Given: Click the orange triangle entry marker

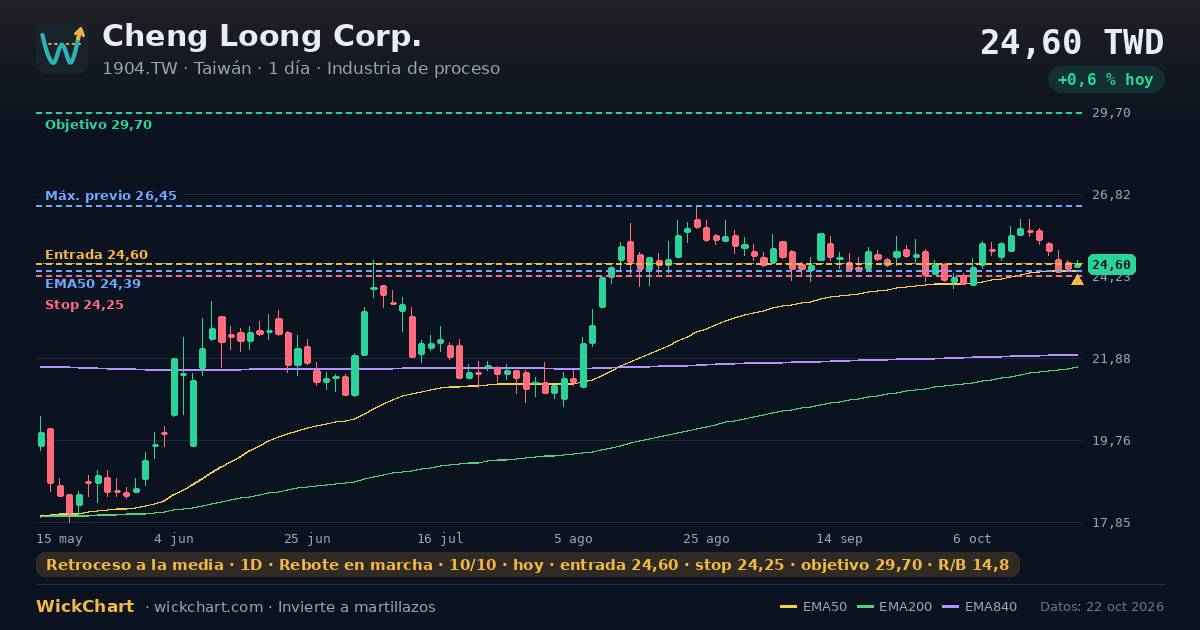Looking at the screenshot, I should [x=1077, y=280].
